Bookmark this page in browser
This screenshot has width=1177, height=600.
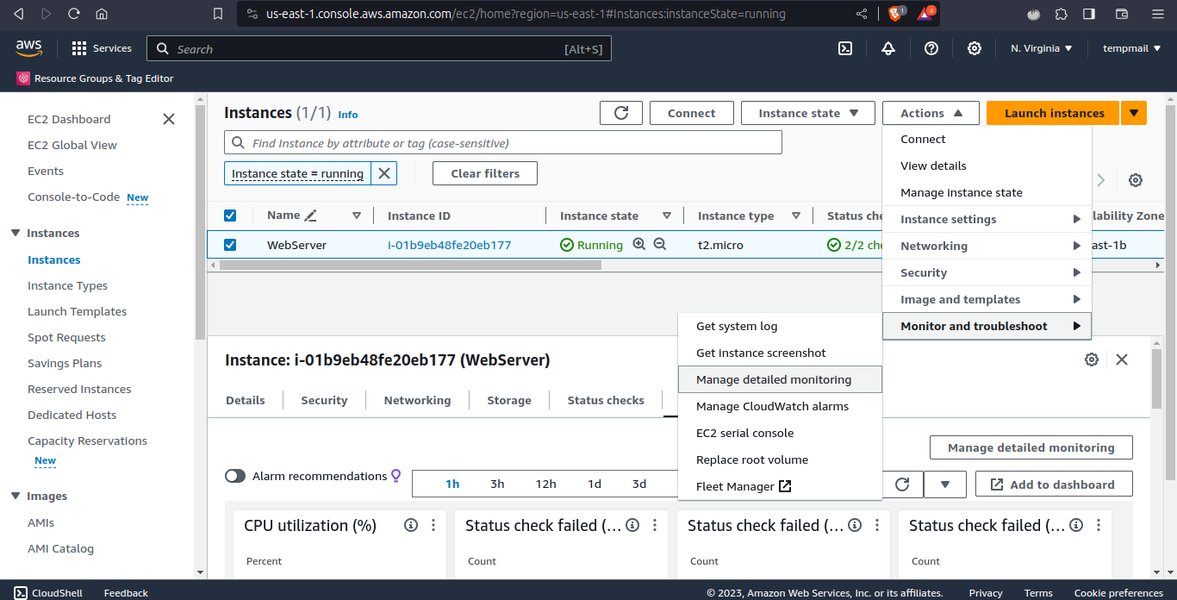point(218,14)
